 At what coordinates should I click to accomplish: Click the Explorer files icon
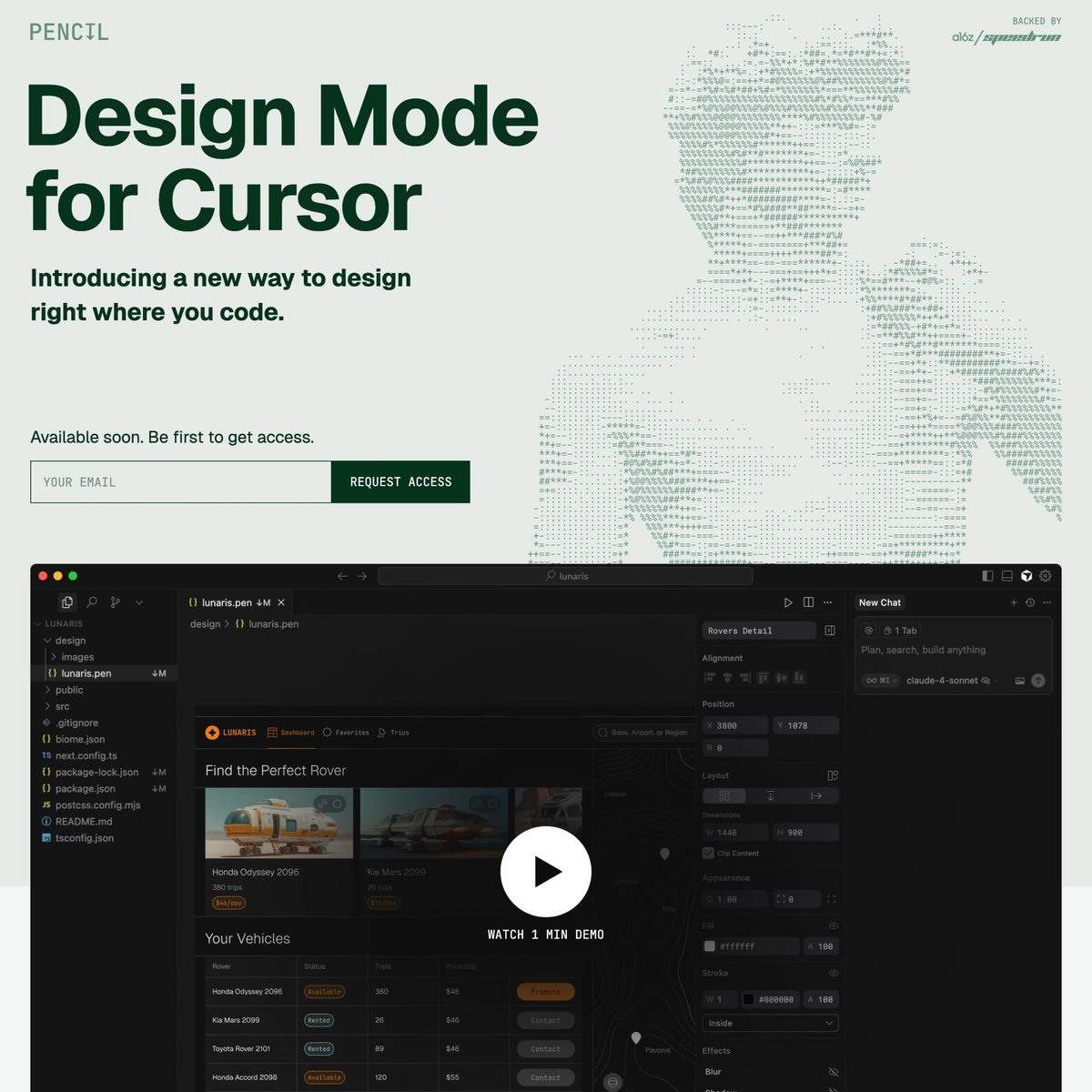[67, 602]
